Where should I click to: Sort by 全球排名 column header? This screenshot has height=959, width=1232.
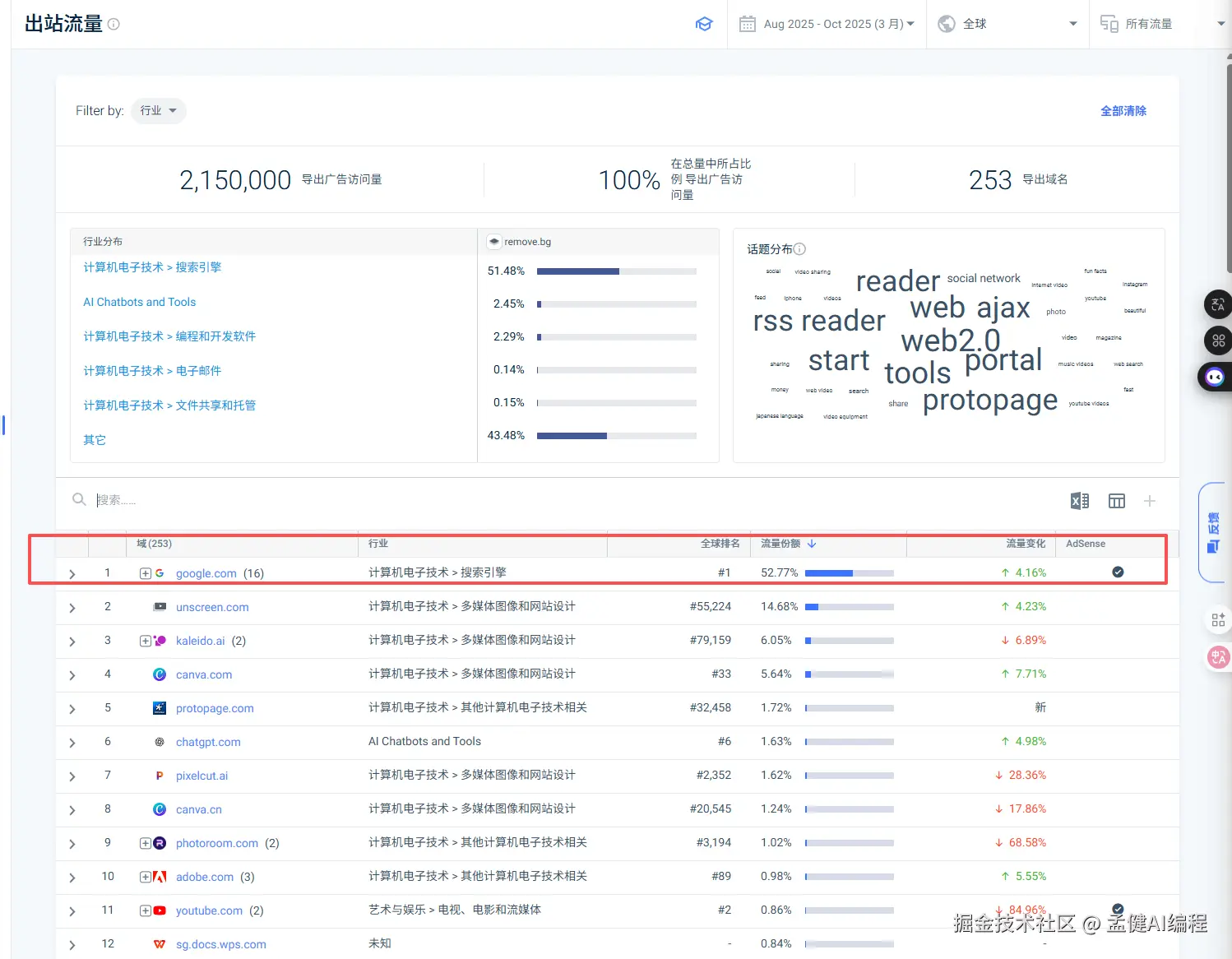coord(720,544)
